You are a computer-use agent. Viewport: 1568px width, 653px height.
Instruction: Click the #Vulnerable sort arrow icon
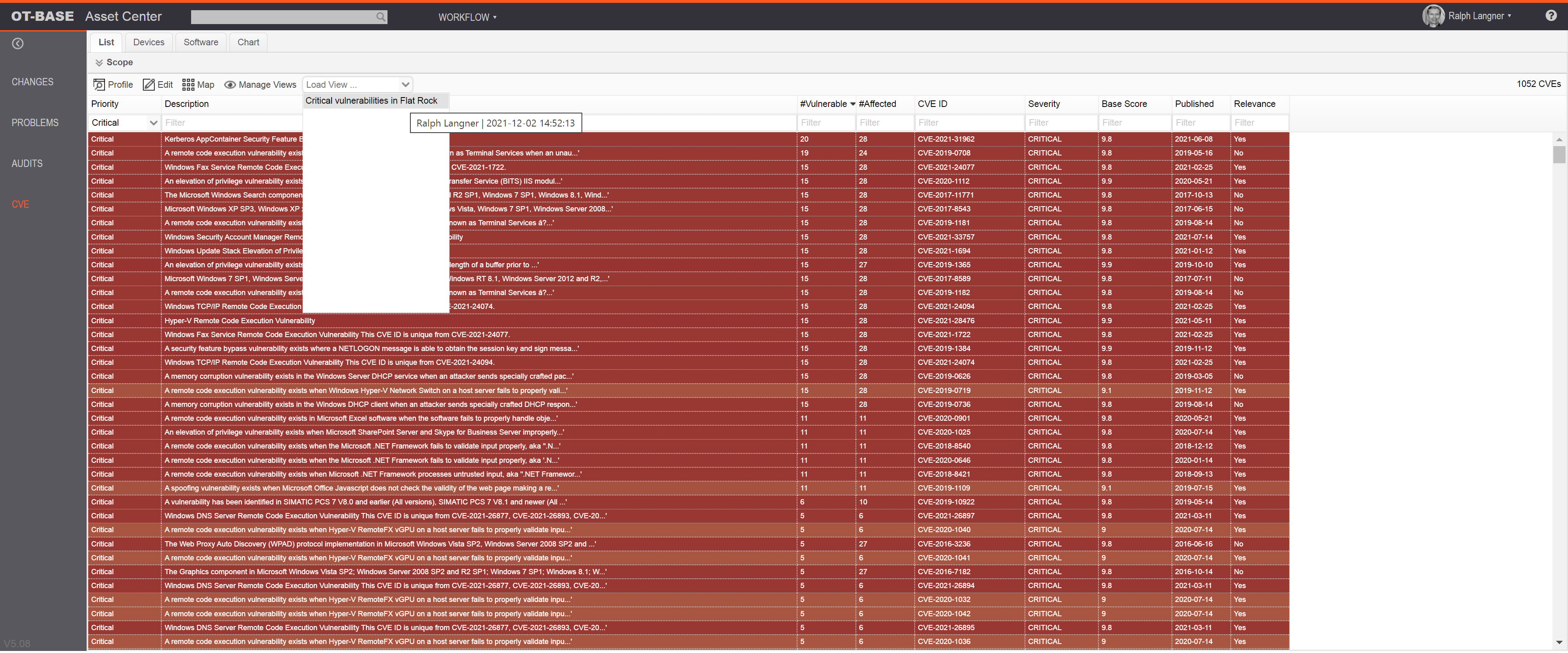click(x=852, y=104)
